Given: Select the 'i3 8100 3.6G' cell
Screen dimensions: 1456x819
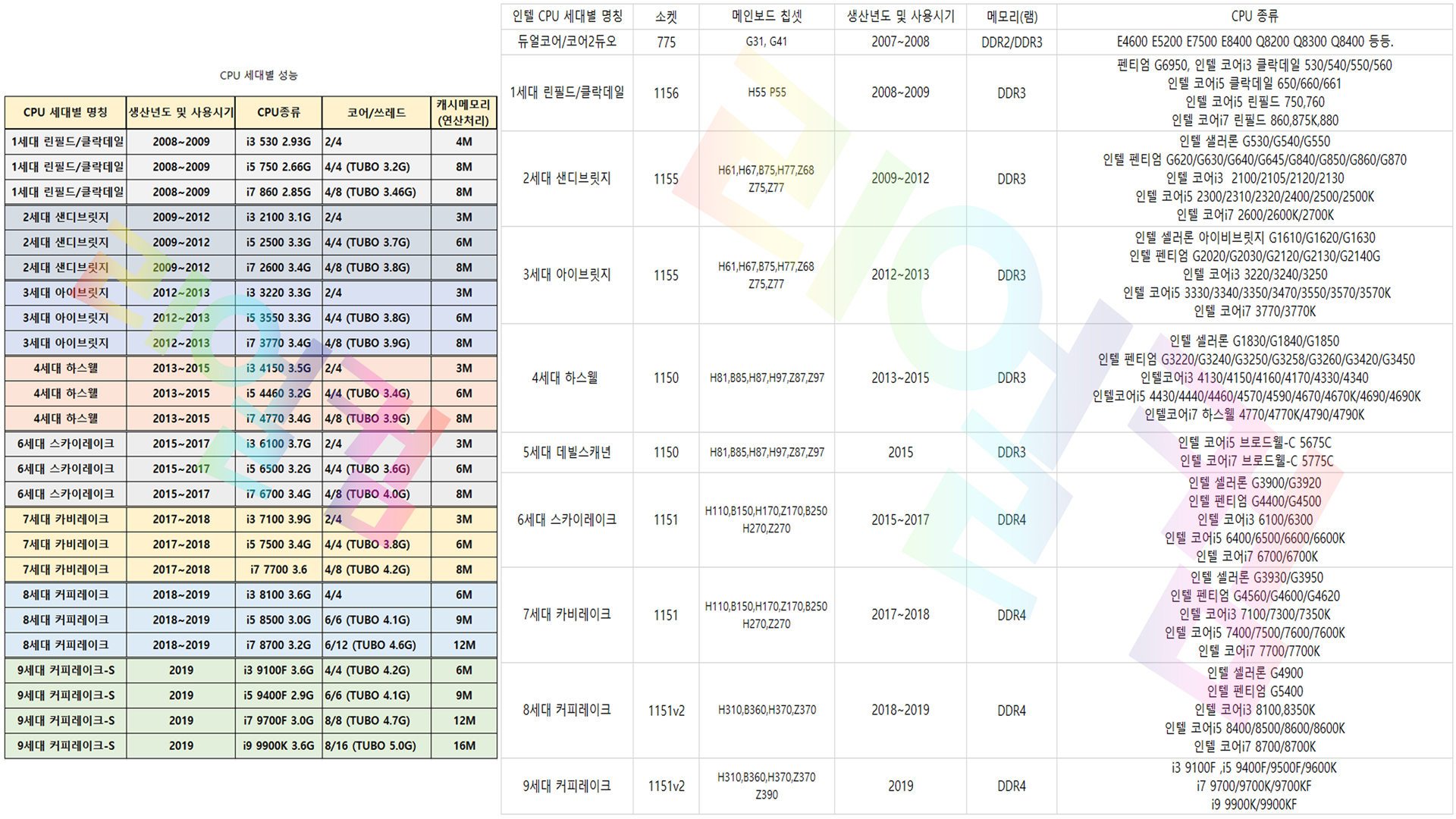Looking at the screenshot, I should (278, 595).
